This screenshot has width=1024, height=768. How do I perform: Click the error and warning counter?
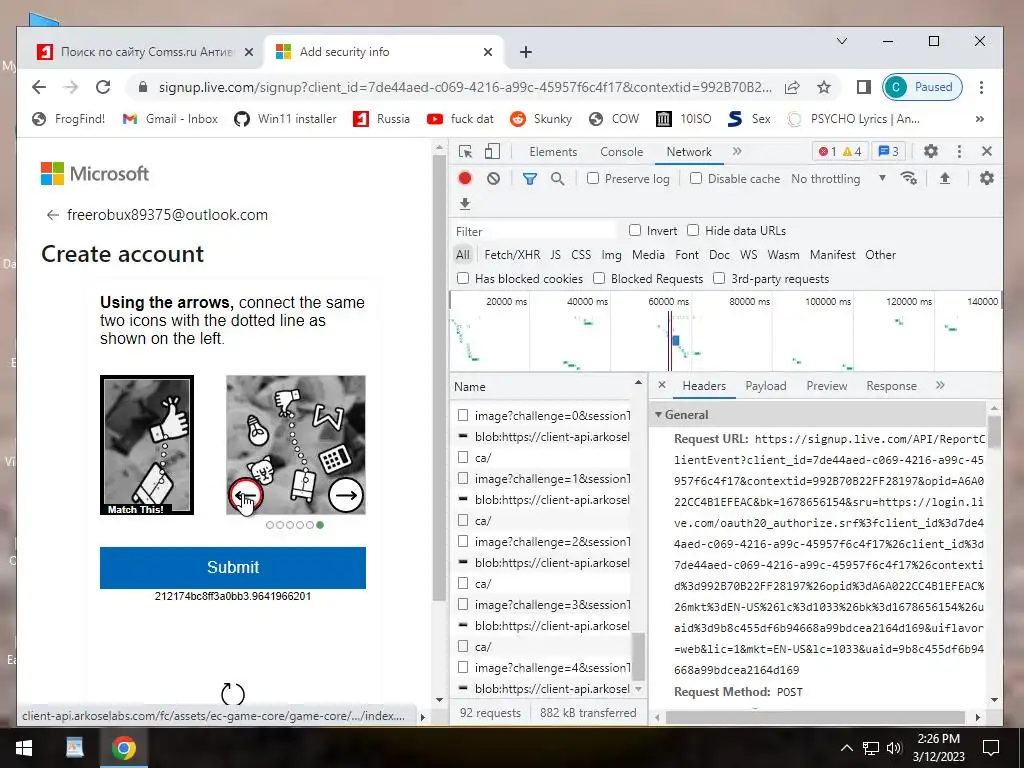click(840, 152)
